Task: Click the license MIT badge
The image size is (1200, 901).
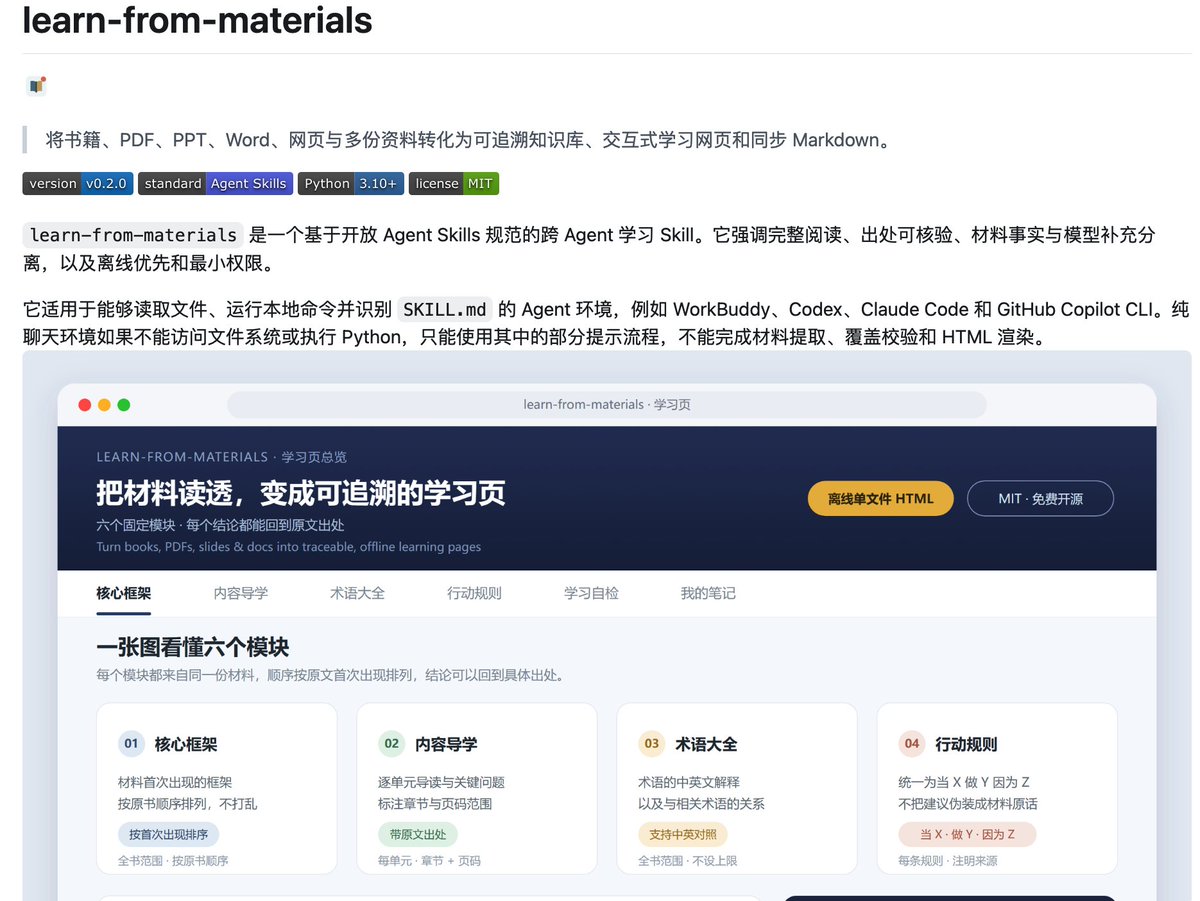Action: click(454, 183)
